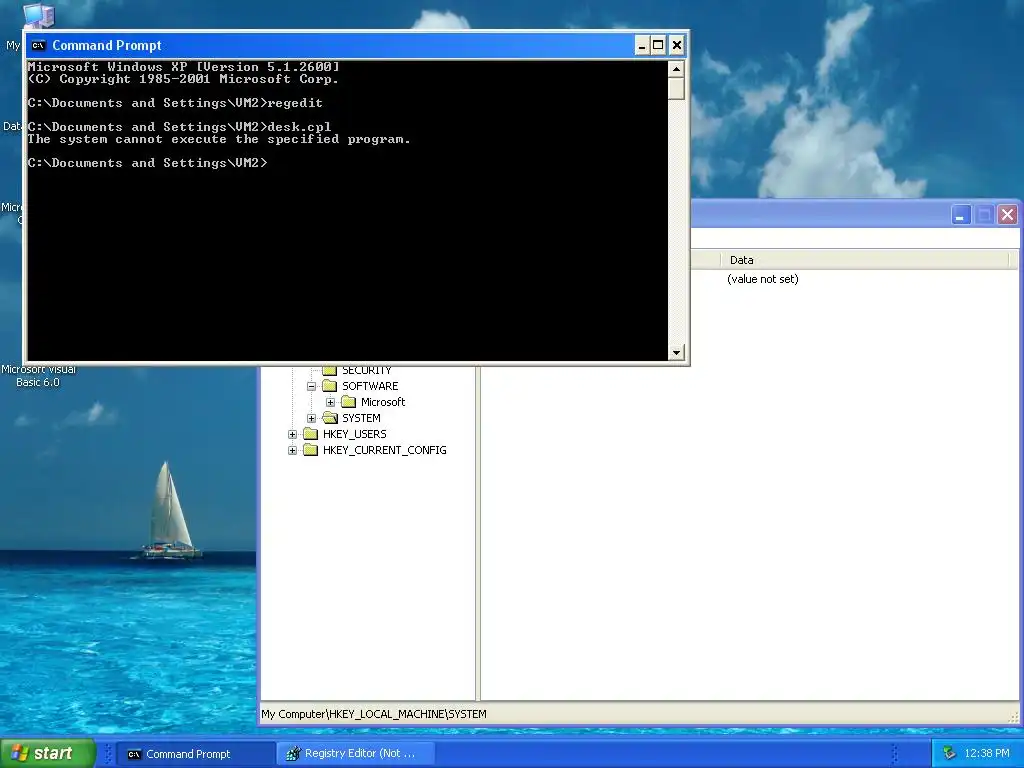This screenshot has width=1024, height=768.
Task: Collapse the SOFTWARE registry key
Action: [312, 386]
